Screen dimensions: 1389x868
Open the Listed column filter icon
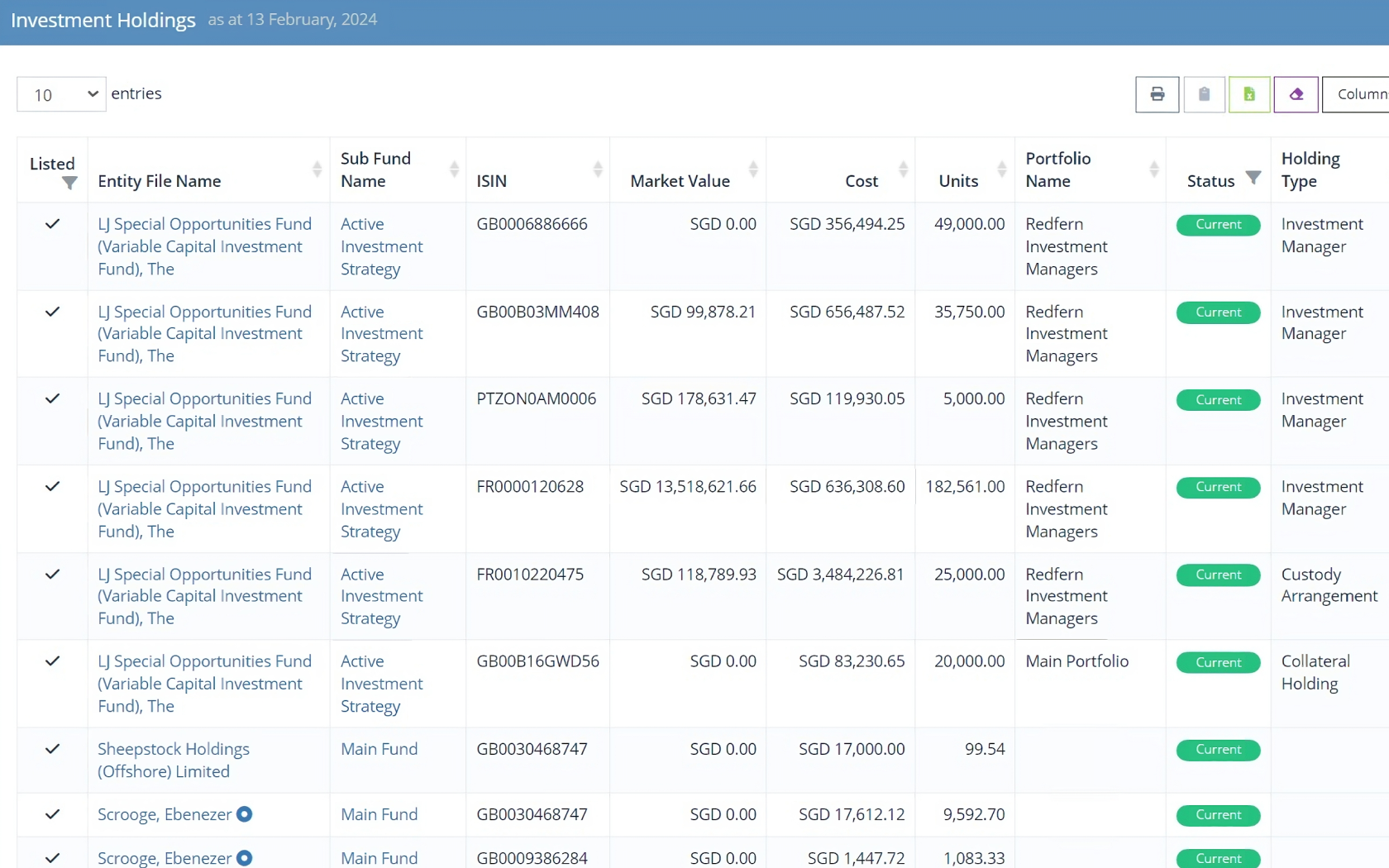[x=69, y=184]
